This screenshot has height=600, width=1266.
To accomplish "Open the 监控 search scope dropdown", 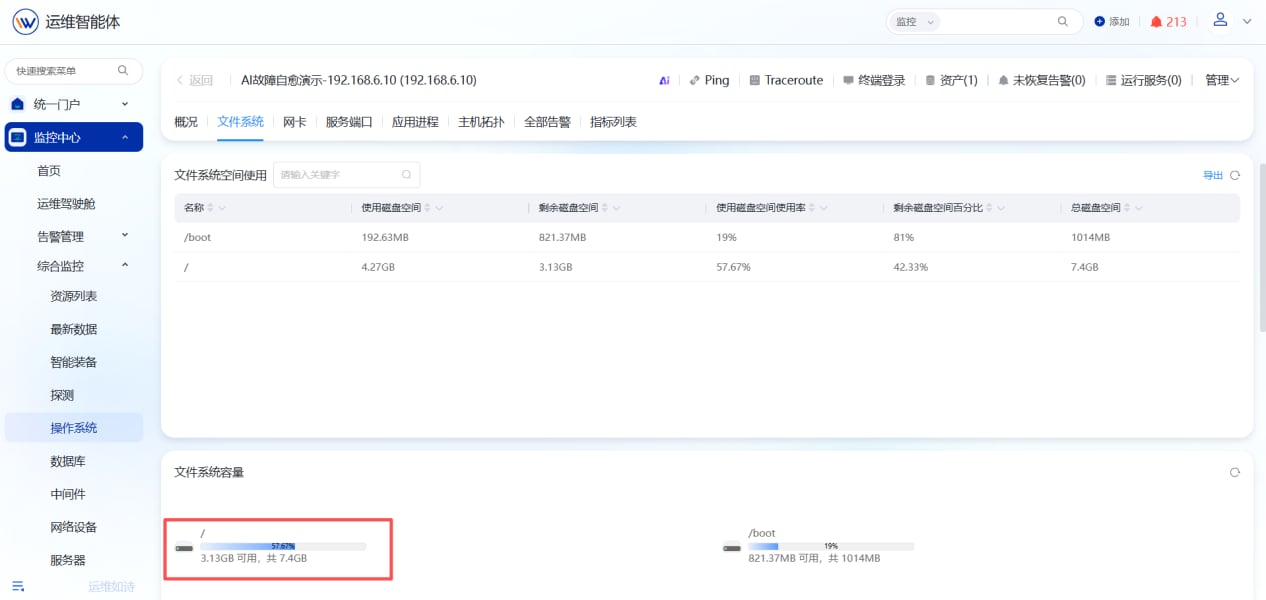I will click(x=915, y=21).
